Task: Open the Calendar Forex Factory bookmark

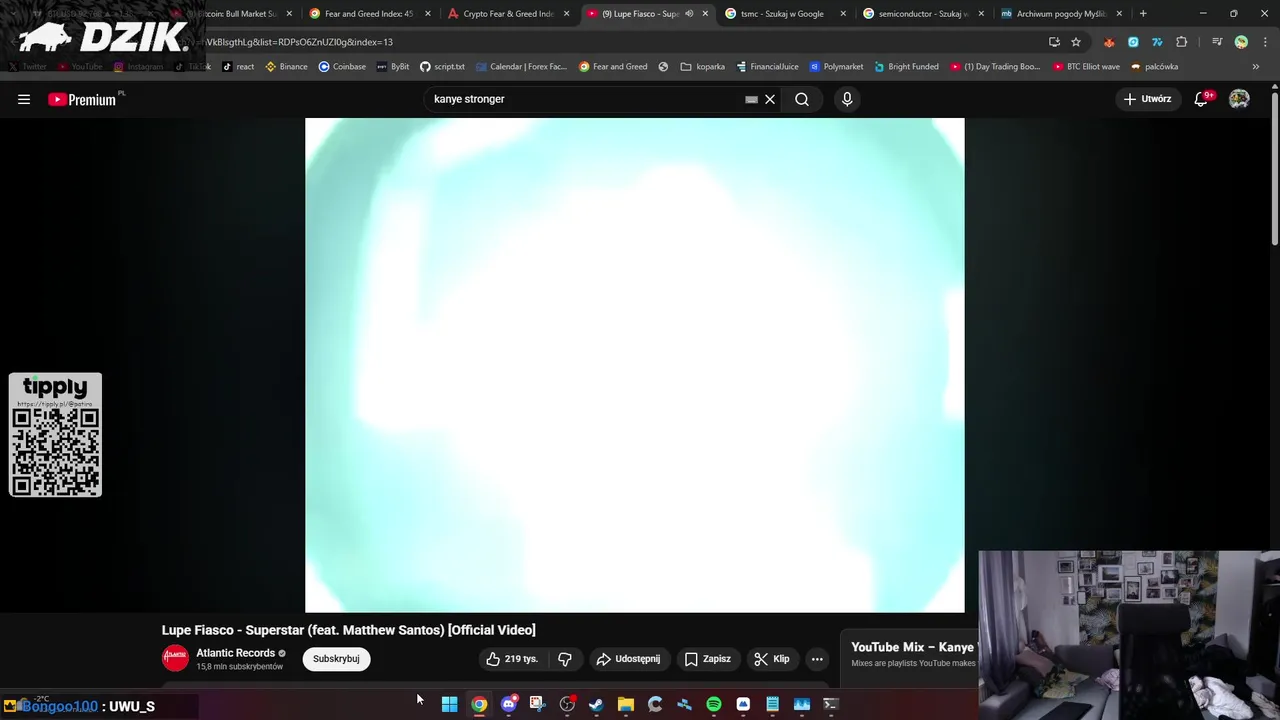Action: click(521, 67)
